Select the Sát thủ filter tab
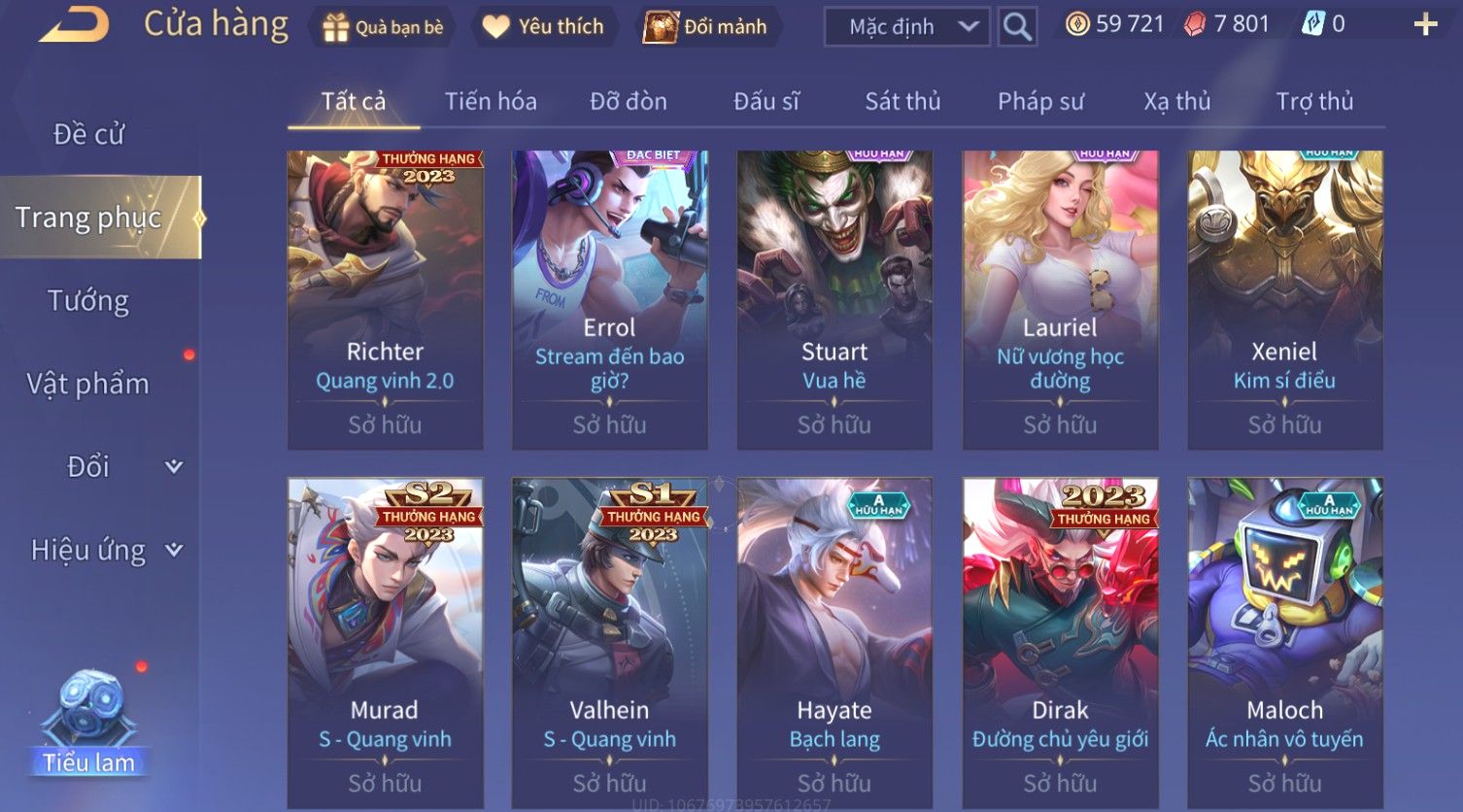Image resolution: width=1463 pixels, height=812 pixels. (902, 101)
